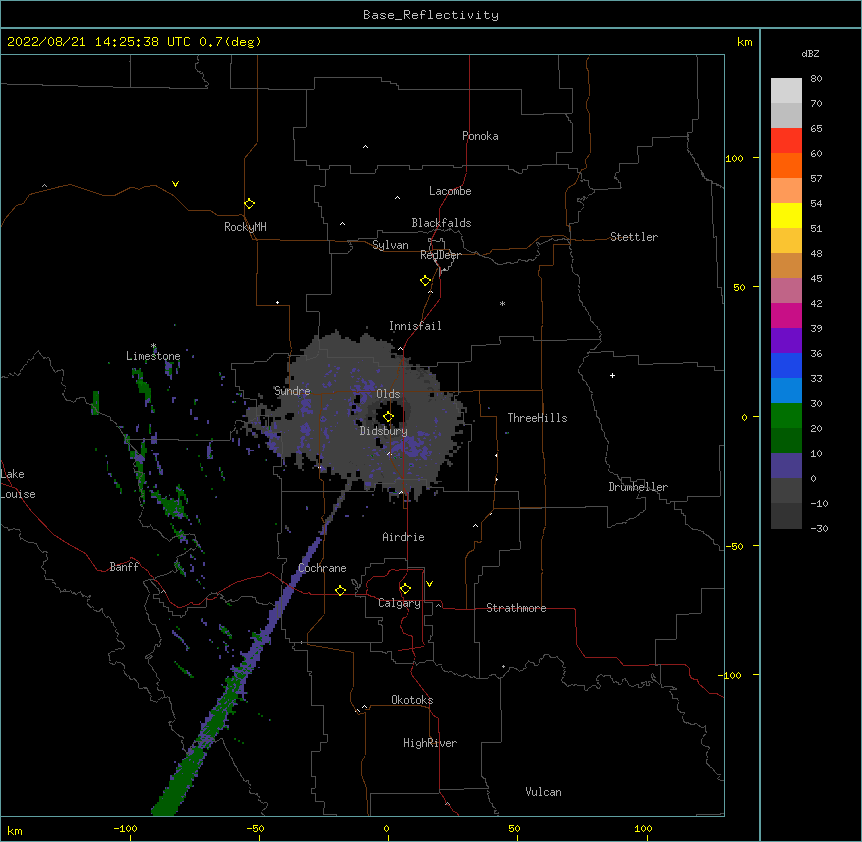The height and width of the screenshot is (842, 862).
Task: Click the white asterisk east of Innisfail
Action: 502,303
